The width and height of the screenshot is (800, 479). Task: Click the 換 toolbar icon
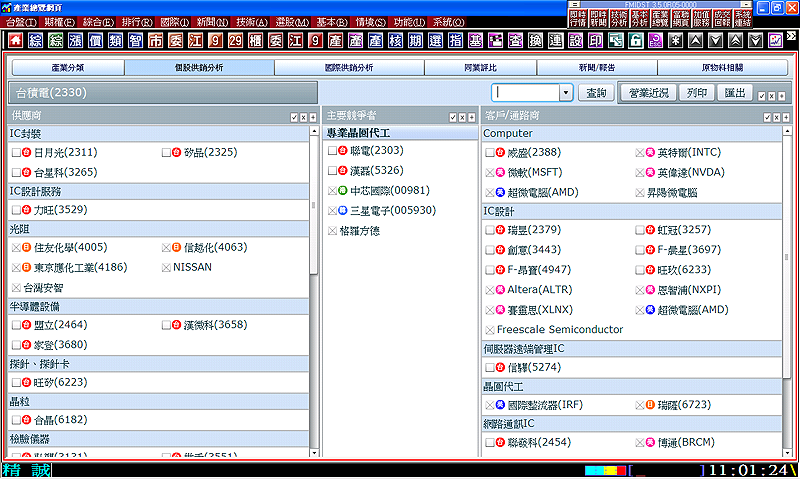[535, 40]
